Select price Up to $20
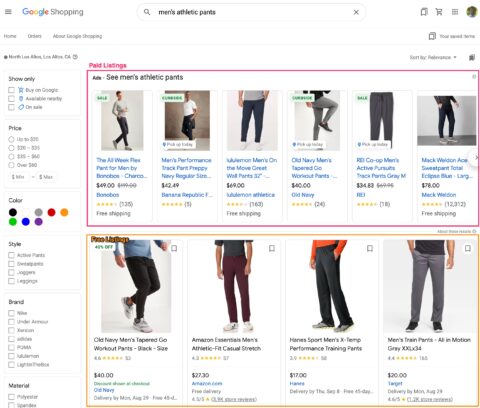The width and height of the screenshot is (480, 408). tap(11, 139)
